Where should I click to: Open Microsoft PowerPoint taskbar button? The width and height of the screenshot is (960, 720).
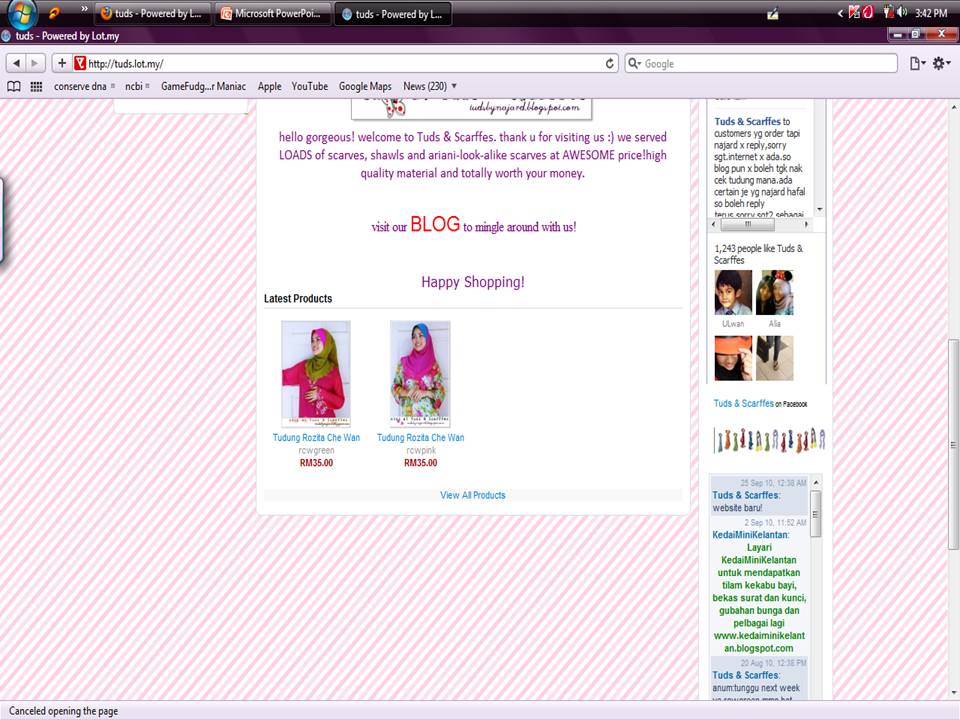coord(274,13)
